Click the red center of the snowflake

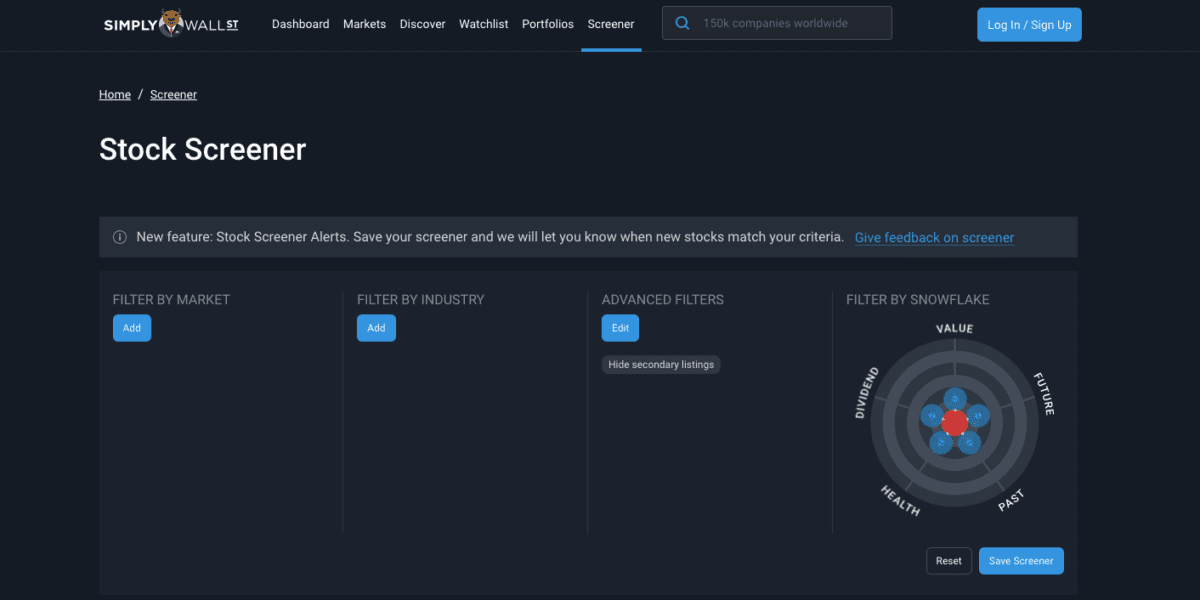955,422
